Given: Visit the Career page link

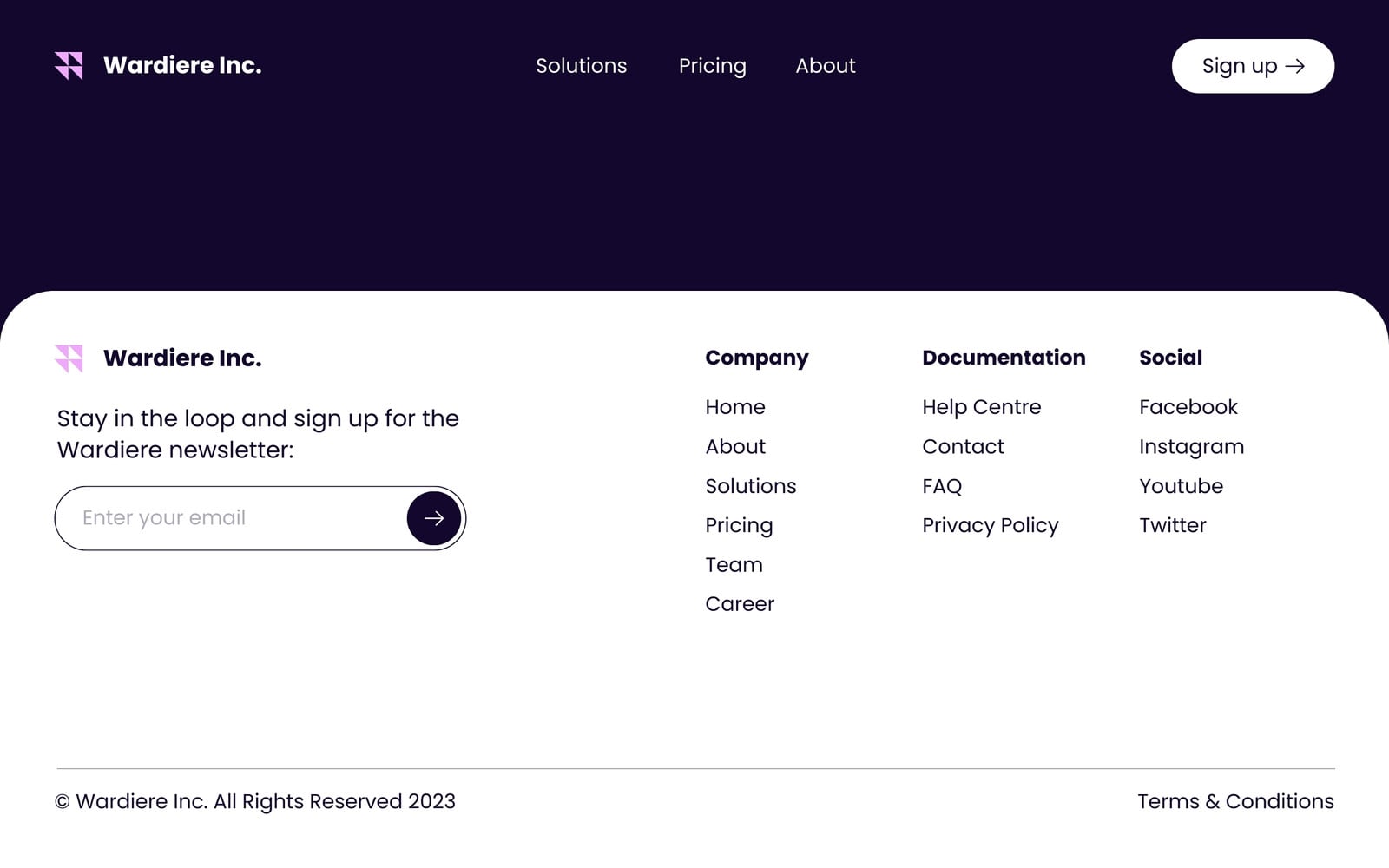Looking at the screenshot, I should tap(740, 604).
